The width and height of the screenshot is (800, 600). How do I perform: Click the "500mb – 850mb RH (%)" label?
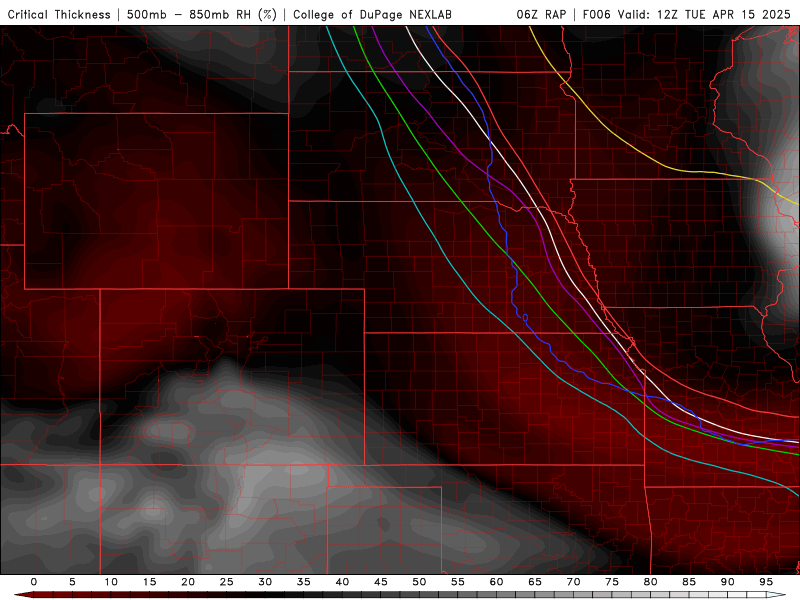(x=202, y=14)
